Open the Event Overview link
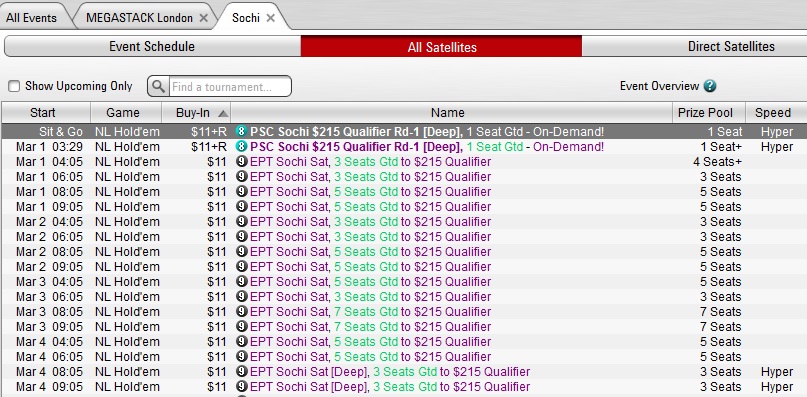The height and width of the screenshot is (397, 807). 659,86
